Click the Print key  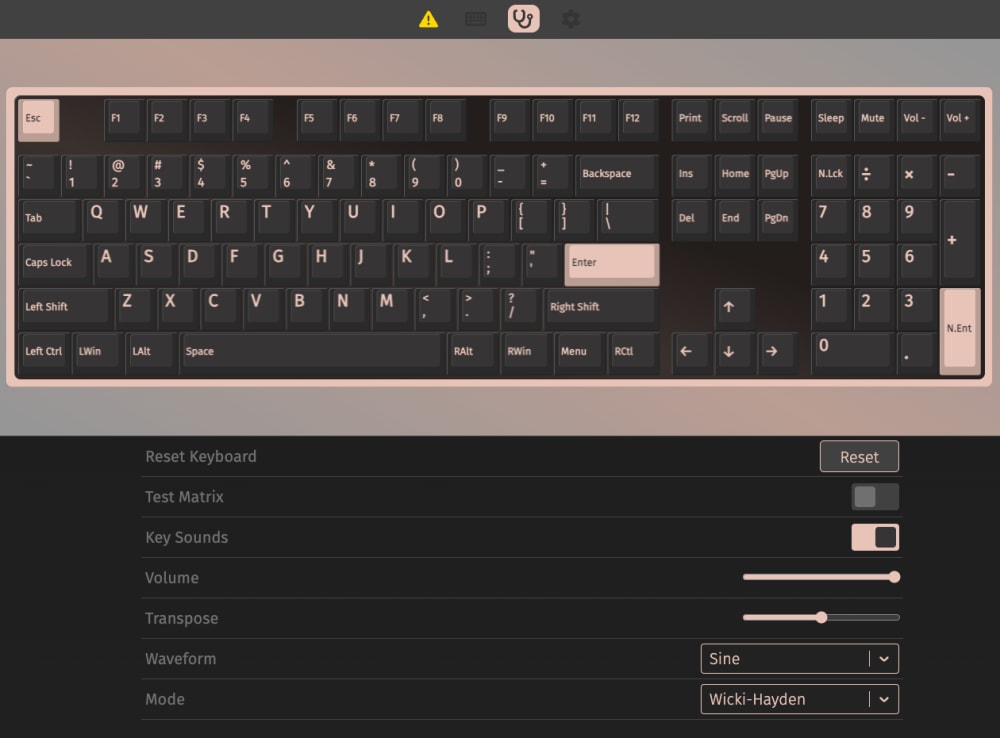[x=691, y=120]
